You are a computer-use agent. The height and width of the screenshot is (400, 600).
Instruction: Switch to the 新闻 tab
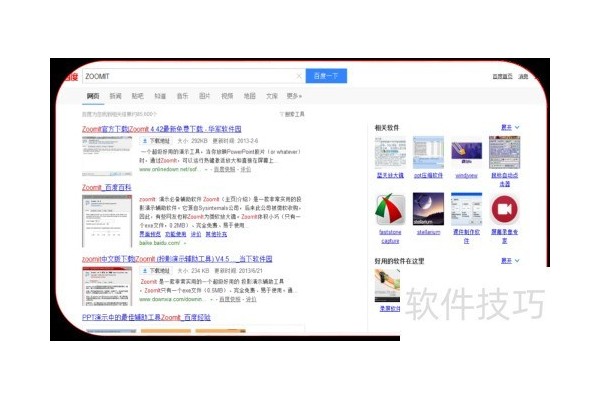click(115, 96)
